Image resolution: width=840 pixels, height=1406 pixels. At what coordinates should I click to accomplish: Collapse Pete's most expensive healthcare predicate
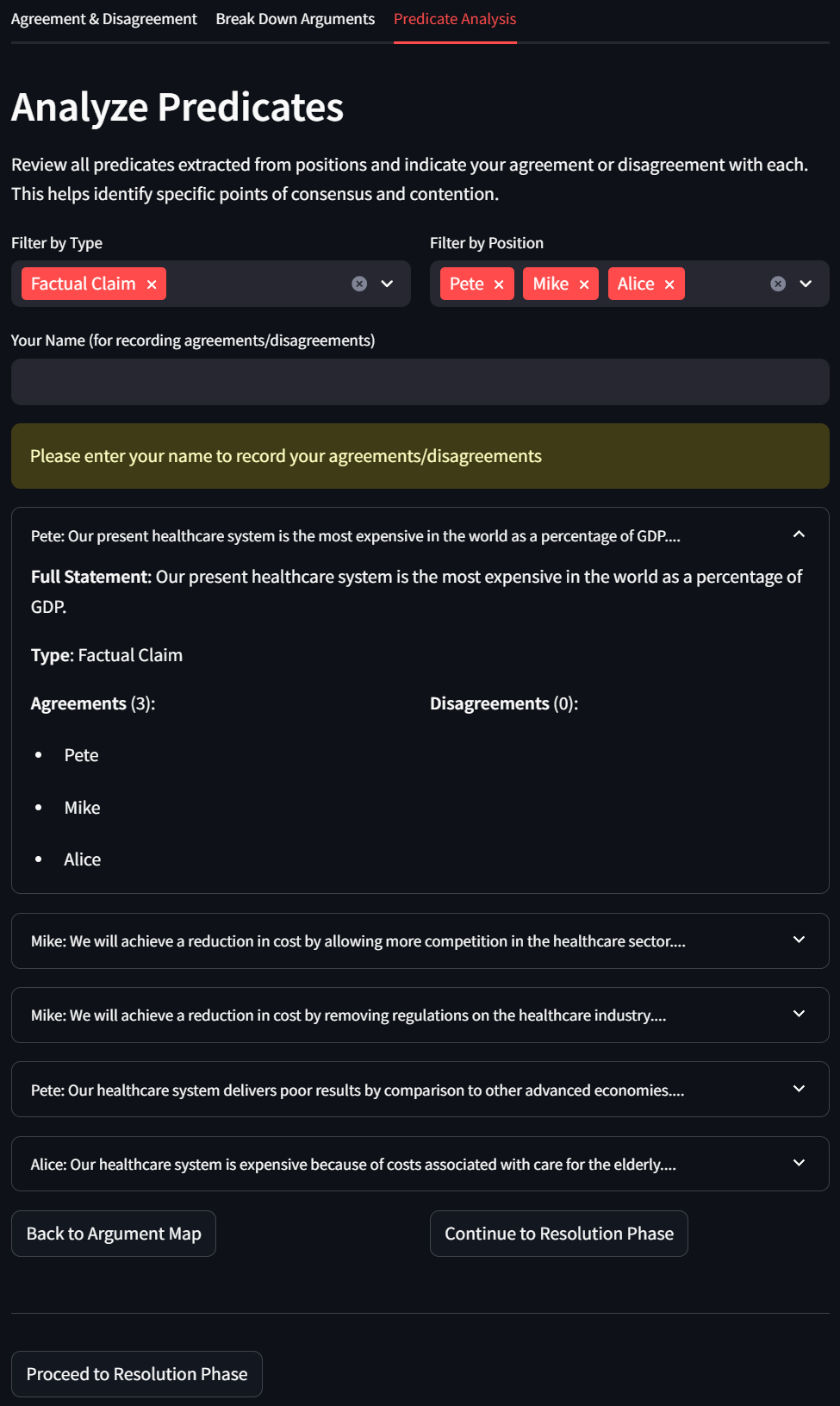tap(799, 535)
